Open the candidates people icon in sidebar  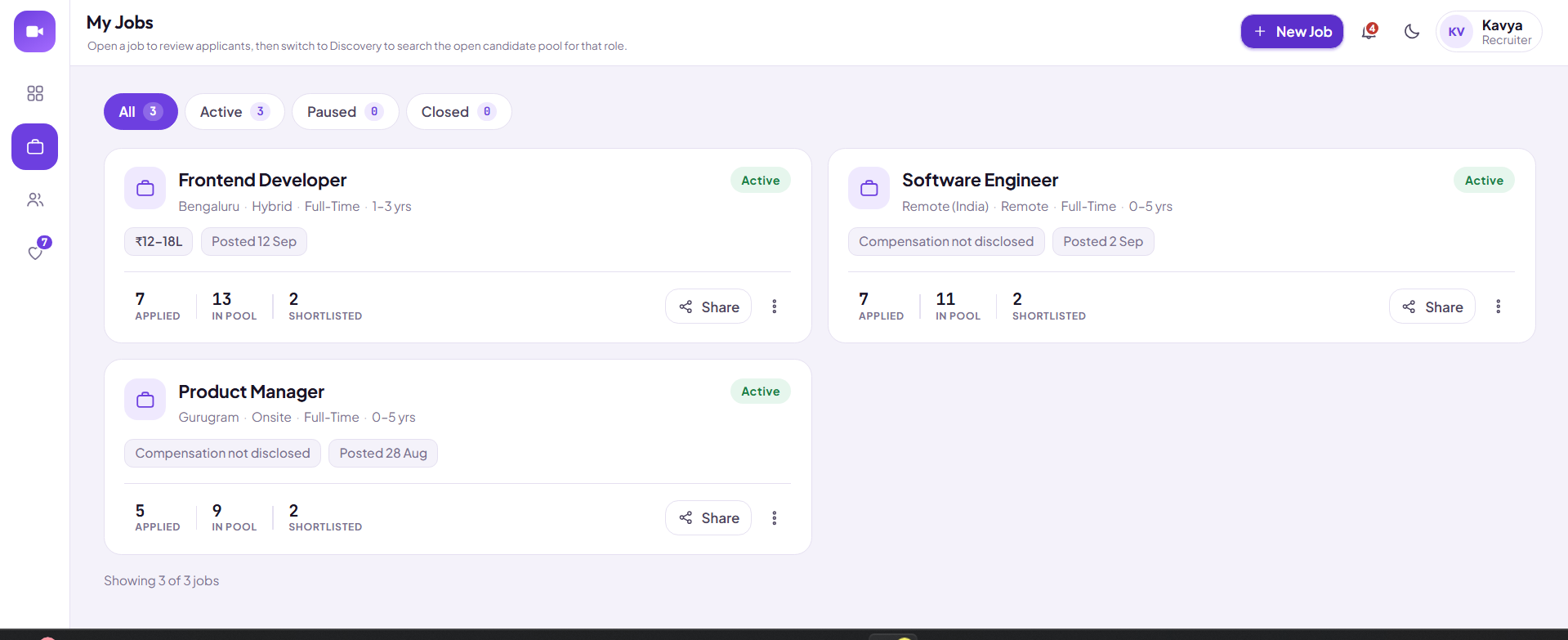(x=35, y=199)
